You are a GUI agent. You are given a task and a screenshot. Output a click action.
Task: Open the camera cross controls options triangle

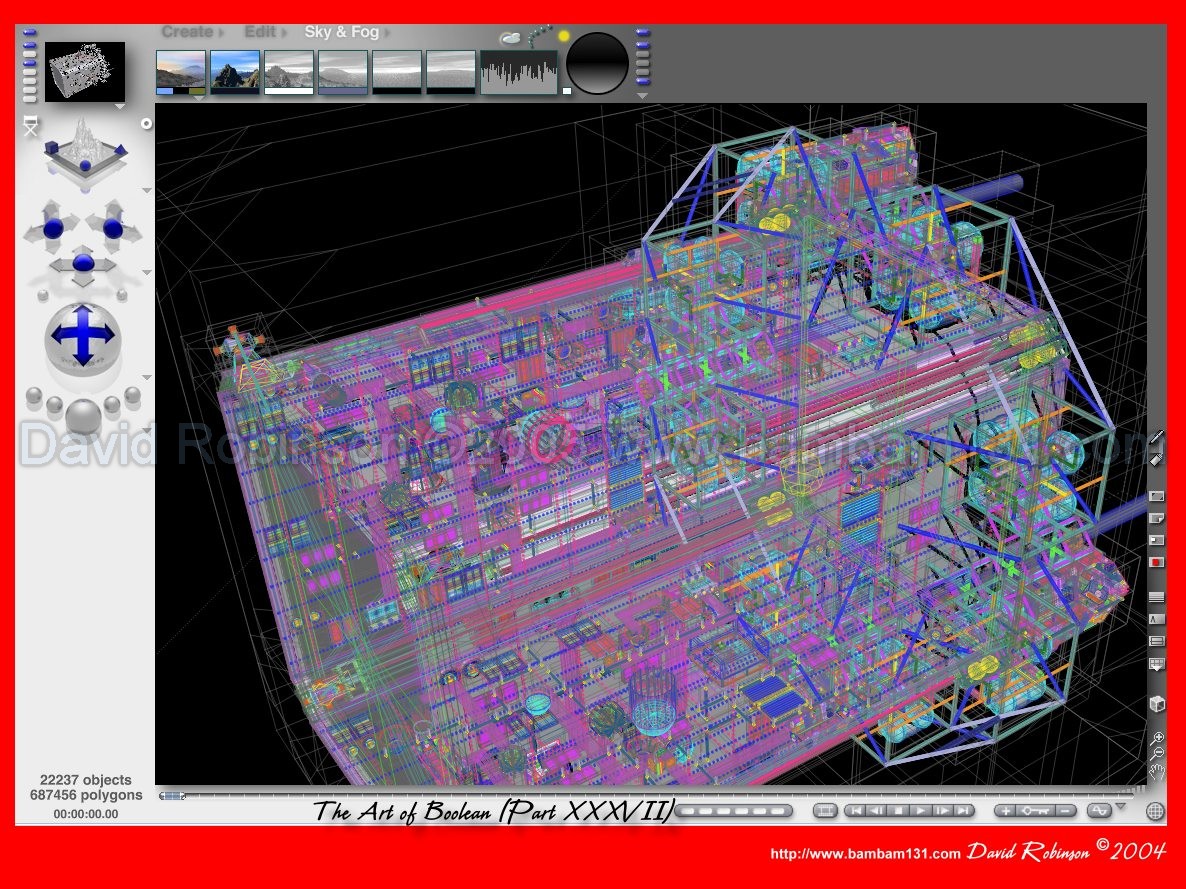(146, 272)
